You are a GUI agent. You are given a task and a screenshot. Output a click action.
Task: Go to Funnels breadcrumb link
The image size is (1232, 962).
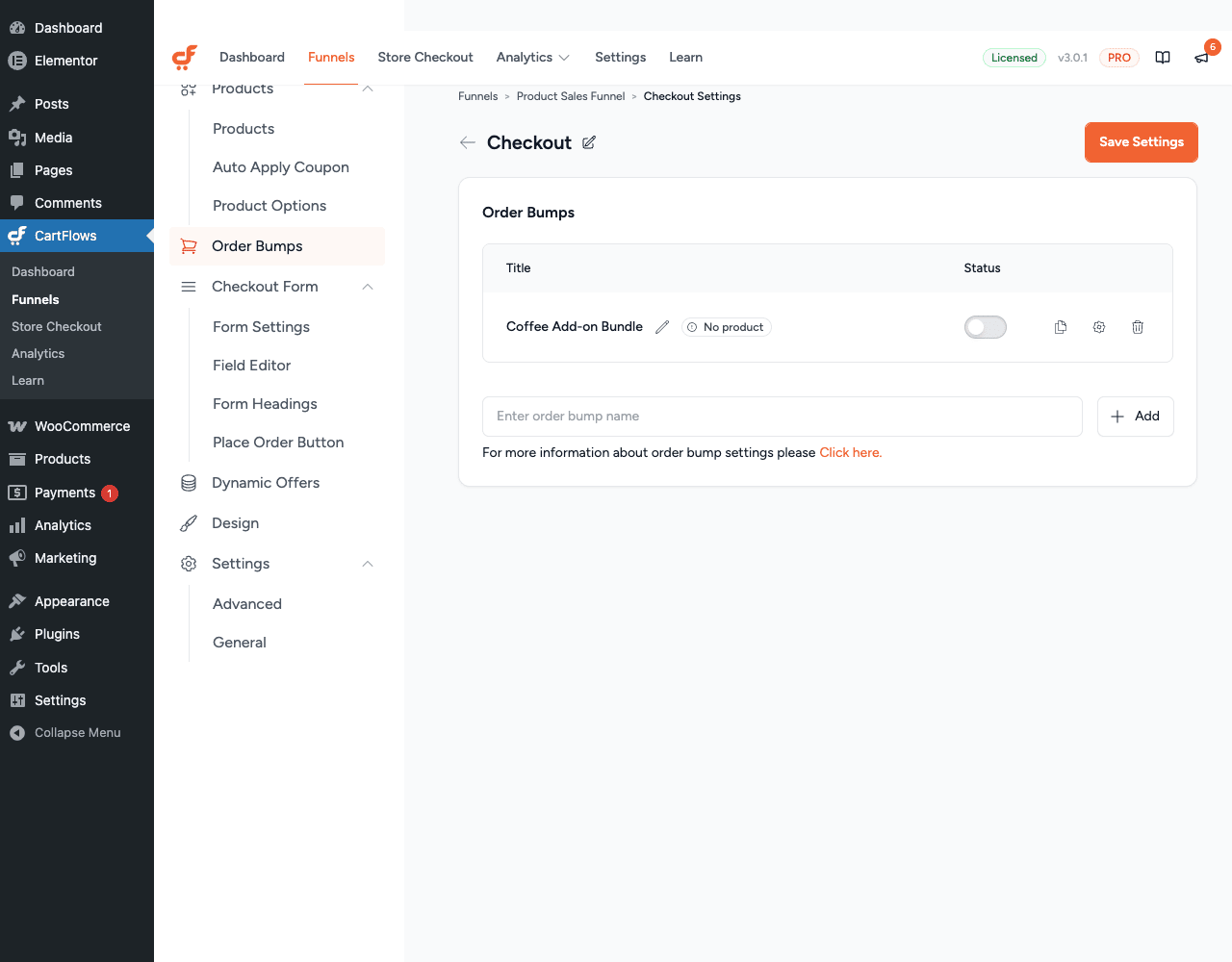point(478,96)
